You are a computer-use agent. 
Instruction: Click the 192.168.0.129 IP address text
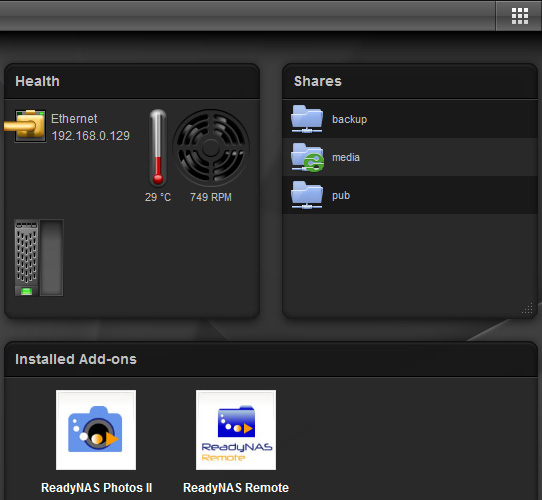(x=91, y=136)
